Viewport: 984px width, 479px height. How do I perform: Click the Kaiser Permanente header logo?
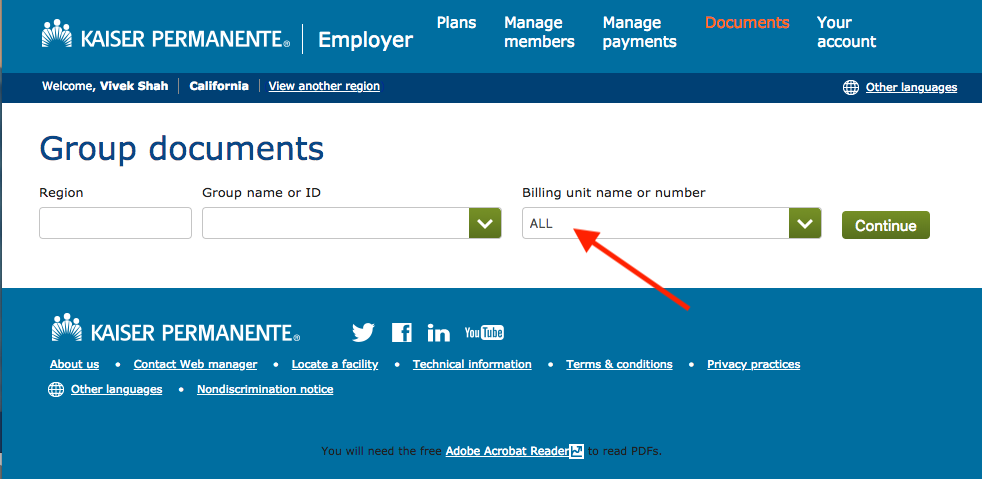(x=166, y=35)
